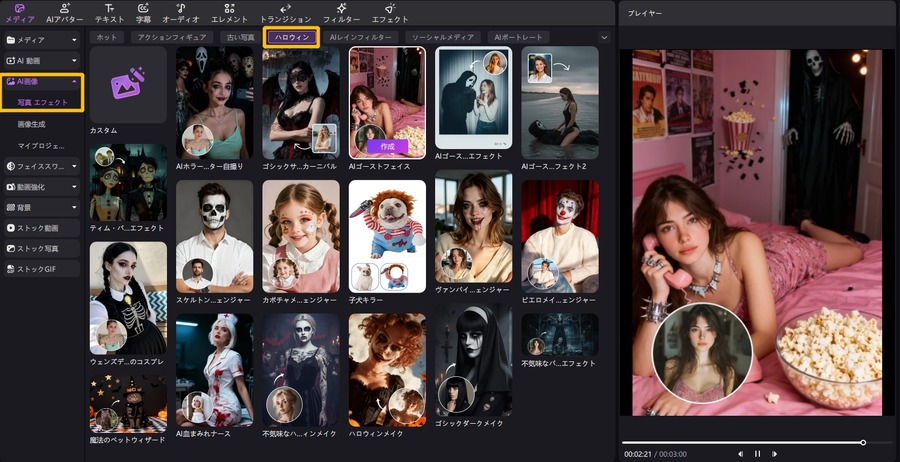Open the フィルター sparkle icon
This screenshot has height=462, width=900.
pyautogui.click(x=341, y=8)
